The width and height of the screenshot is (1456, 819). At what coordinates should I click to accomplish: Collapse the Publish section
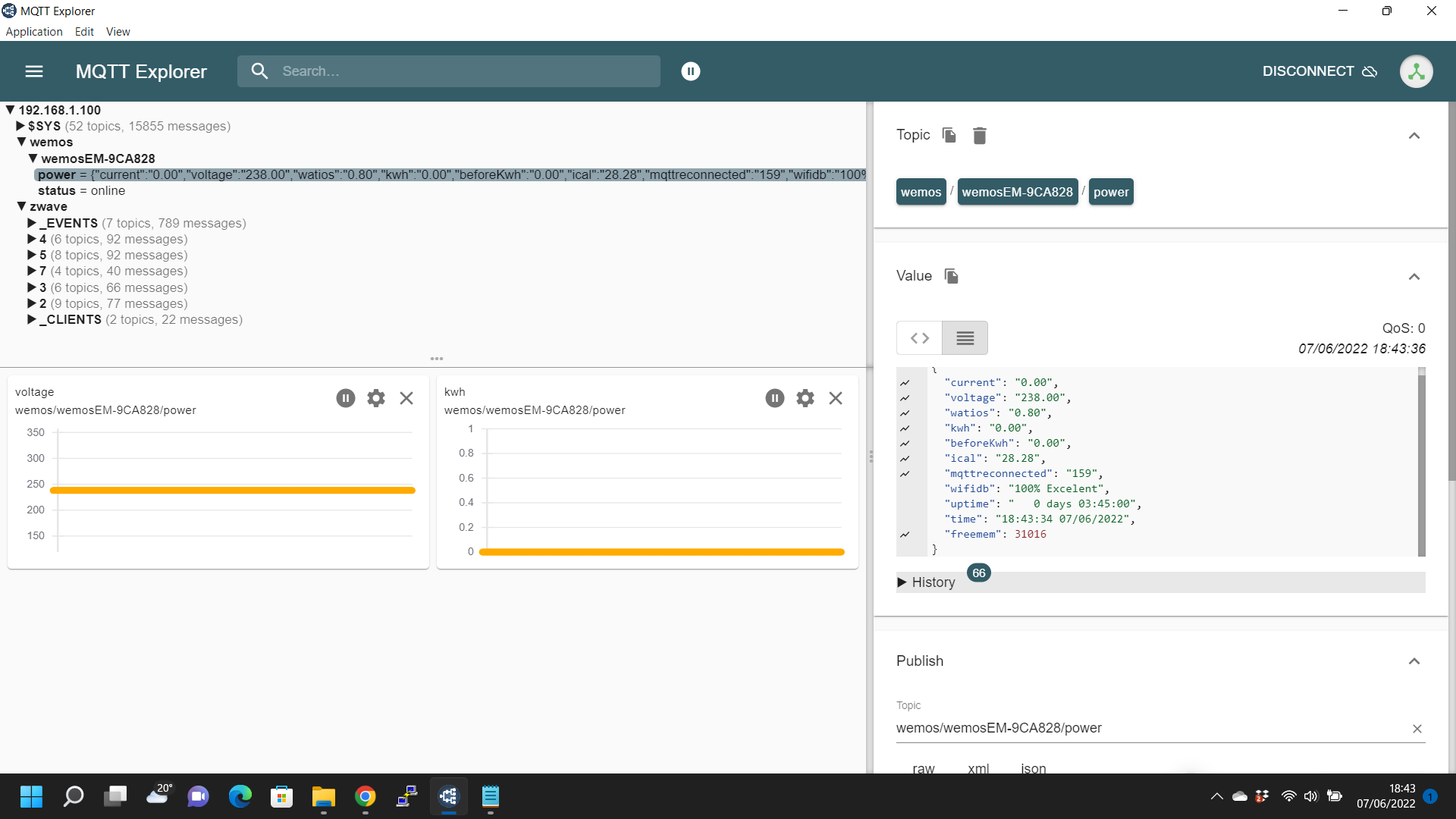(1415, 661)
